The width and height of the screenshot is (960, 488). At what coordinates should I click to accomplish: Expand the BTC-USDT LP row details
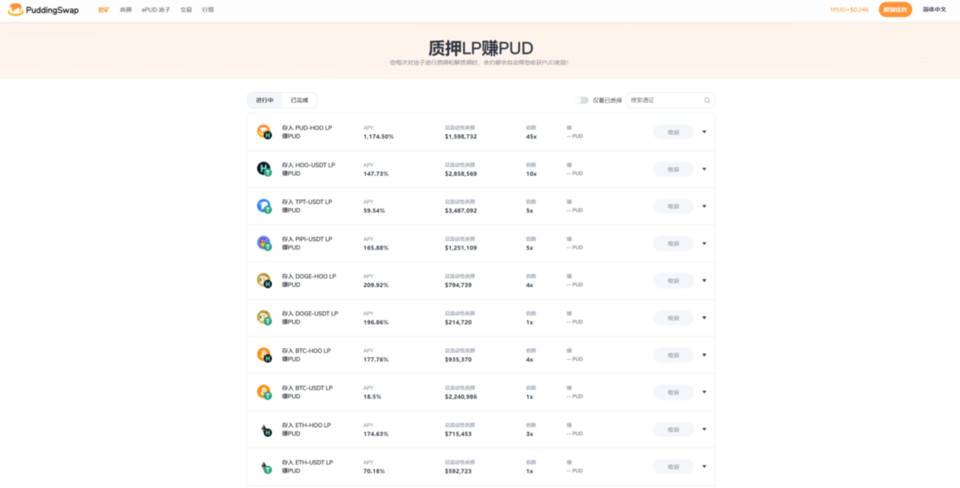704,392
